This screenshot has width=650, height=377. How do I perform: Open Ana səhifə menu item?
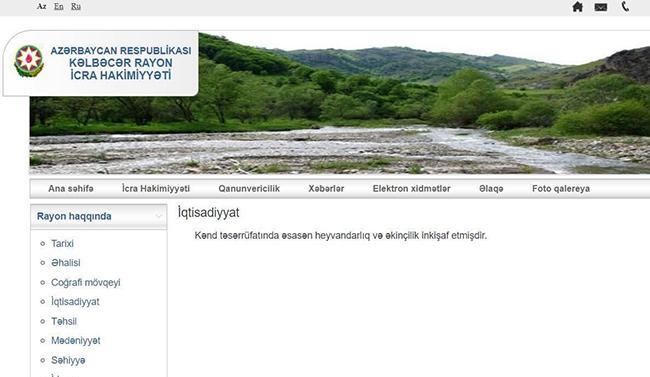(x=71, y=189)
